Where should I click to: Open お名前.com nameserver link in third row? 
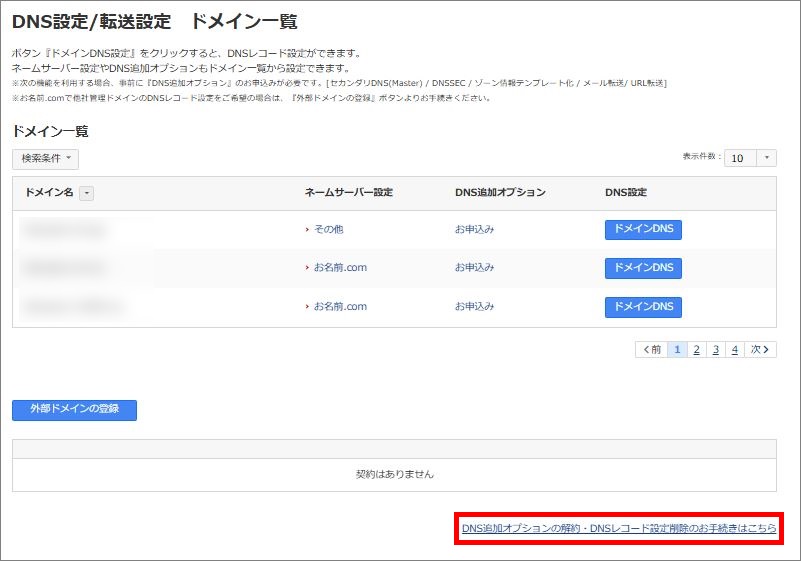tap(340, 307)
